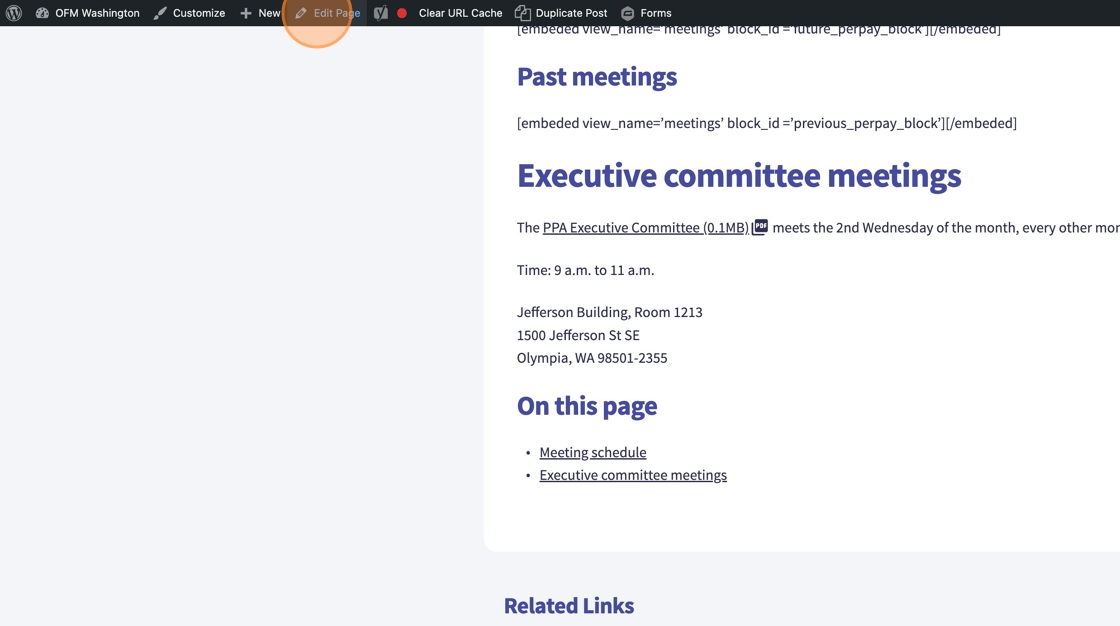Click the PDF file icon
This screenshot has width=1120, height=626.
(x=760, y=227)
